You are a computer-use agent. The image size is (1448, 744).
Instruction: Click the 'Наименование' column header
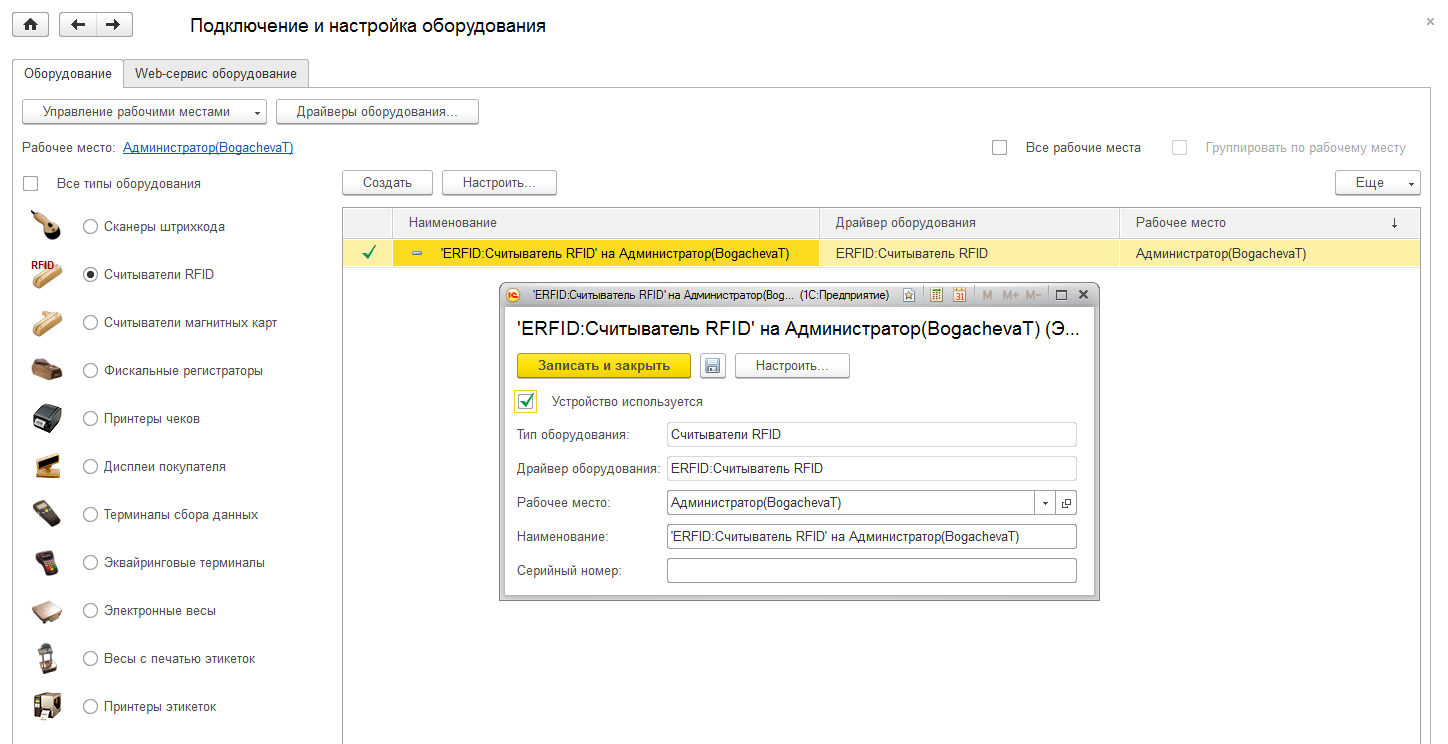(x=606, y=223)
